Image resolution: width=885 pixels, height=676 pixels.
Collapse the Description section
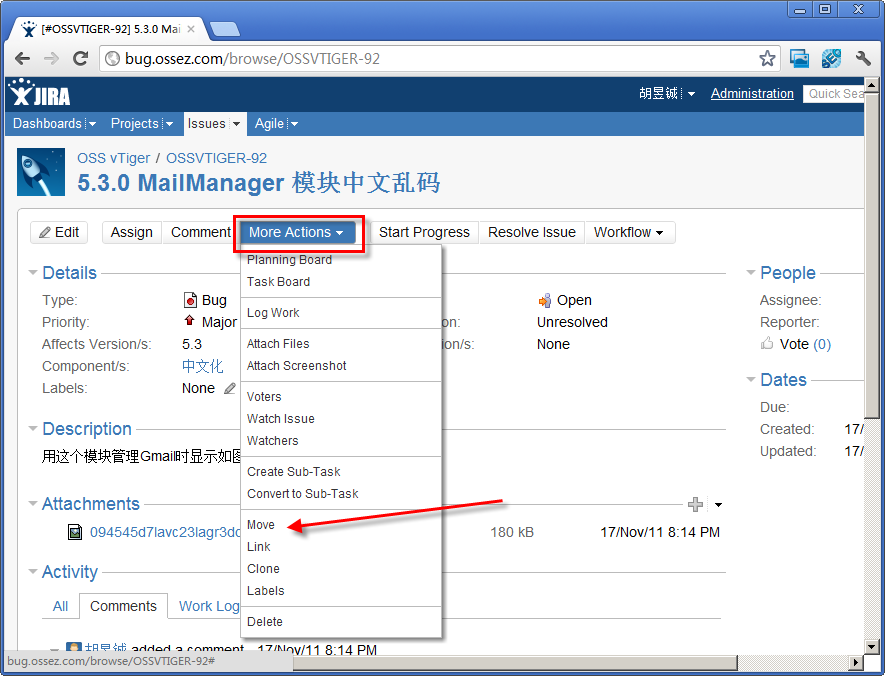[x=33, y=429]
